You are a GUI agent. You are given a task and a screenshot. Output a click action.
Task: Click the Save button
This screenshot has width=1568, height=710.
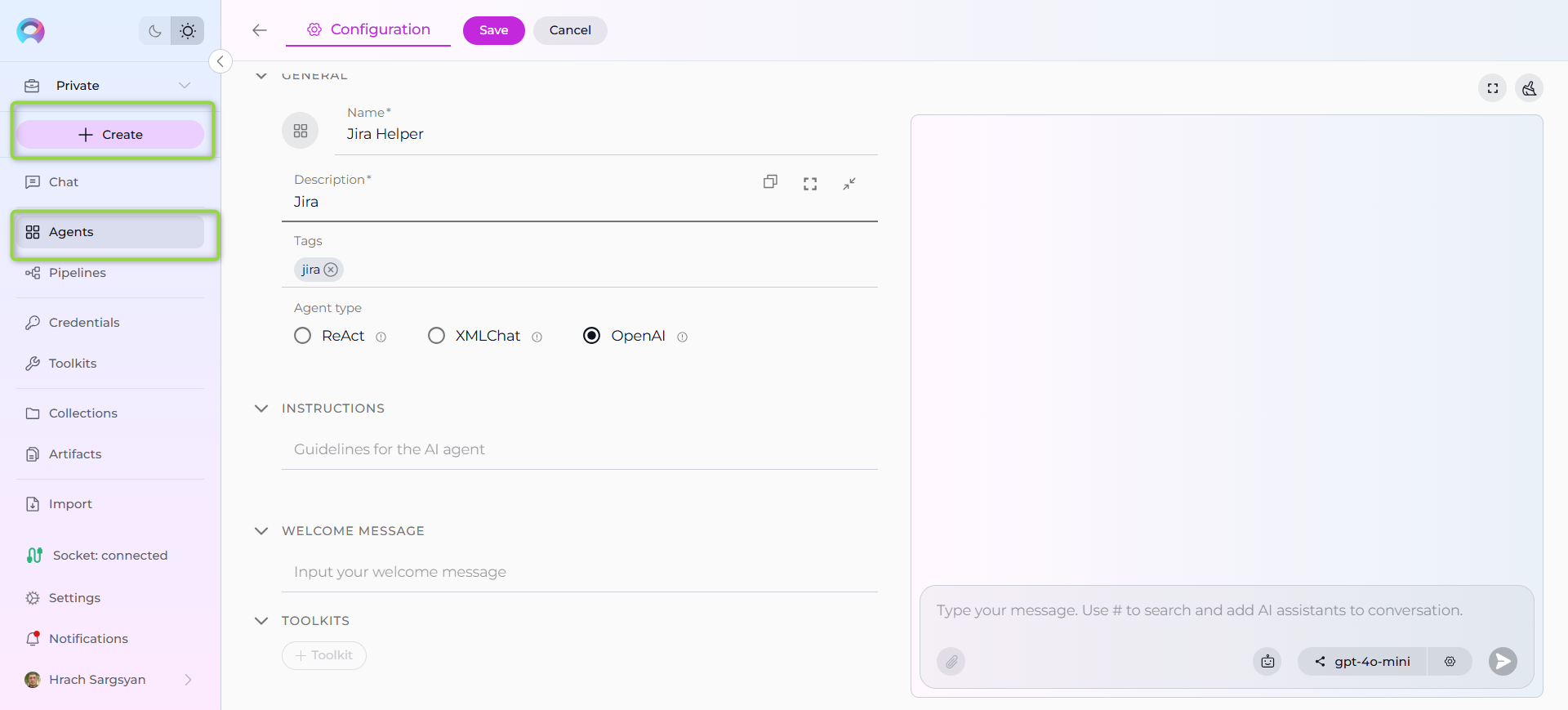coord(493,30)
